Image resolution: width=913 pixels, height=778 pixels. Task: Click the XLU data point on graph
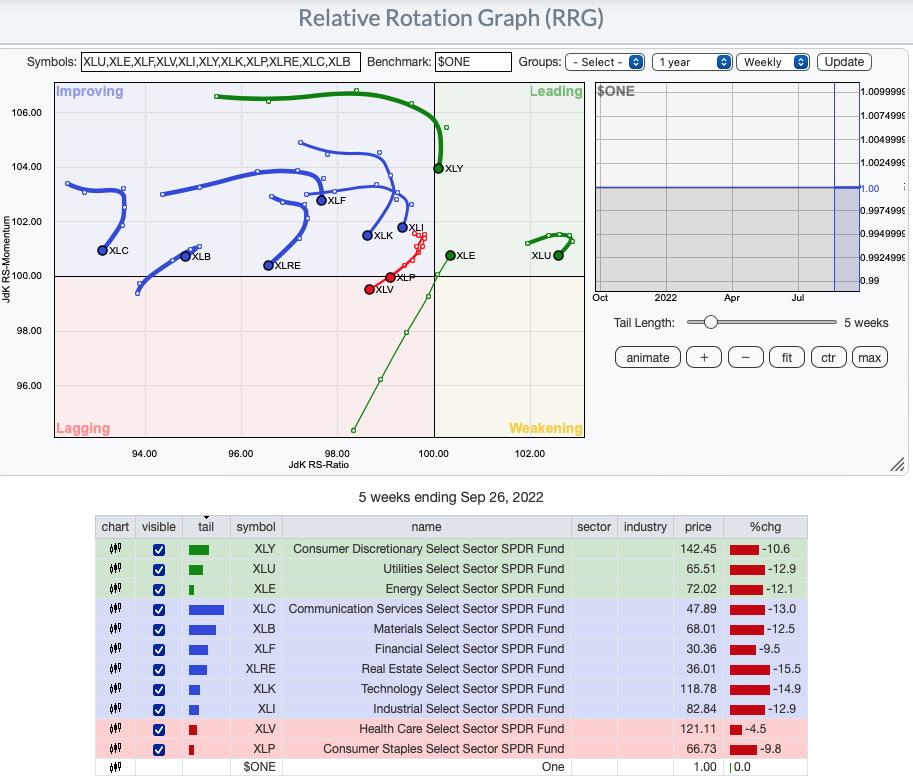point(559,255)
